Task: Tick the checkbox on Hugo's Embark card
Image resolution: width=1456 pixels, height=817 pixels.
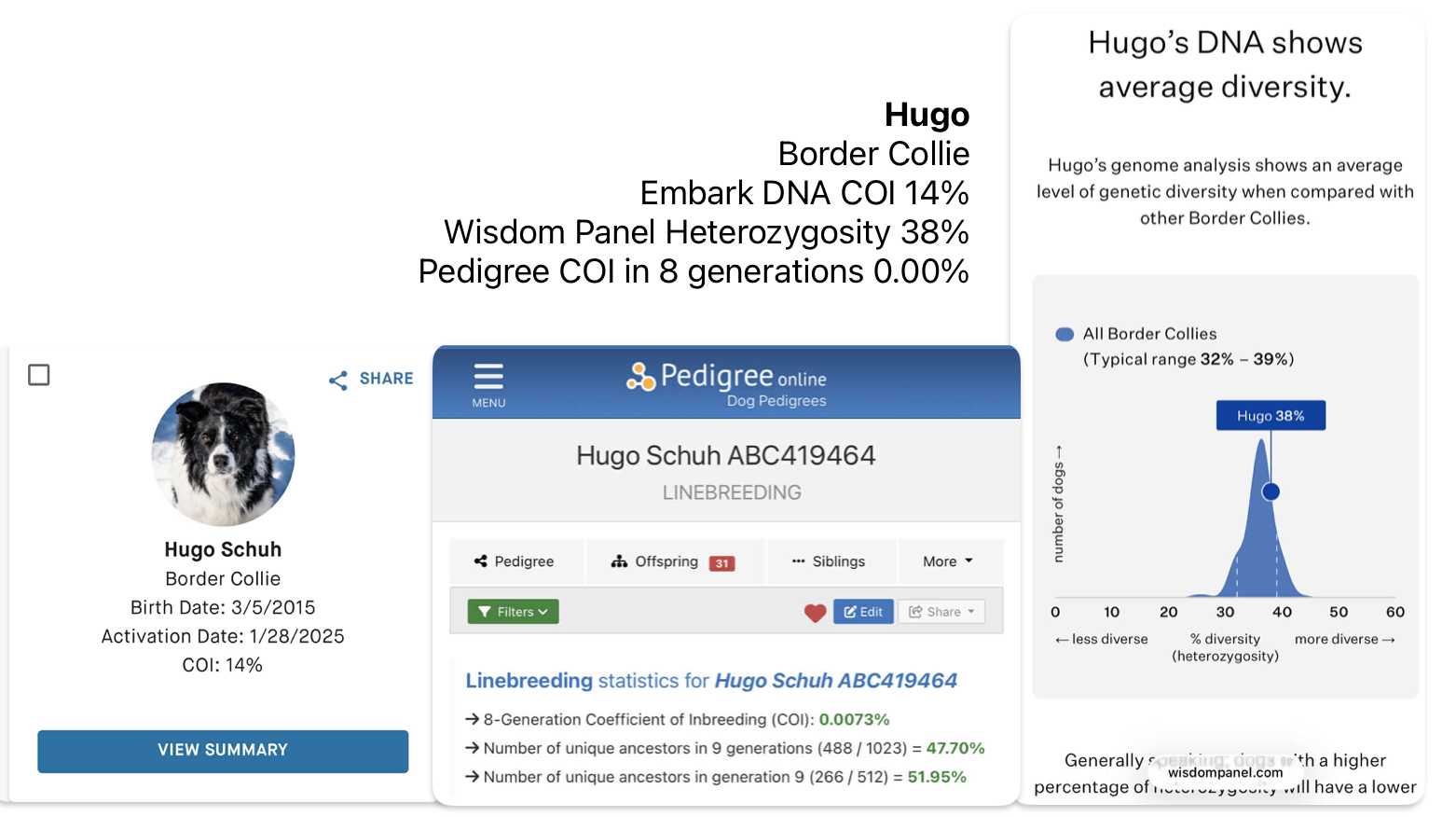Action: click(x=39, y=375)
